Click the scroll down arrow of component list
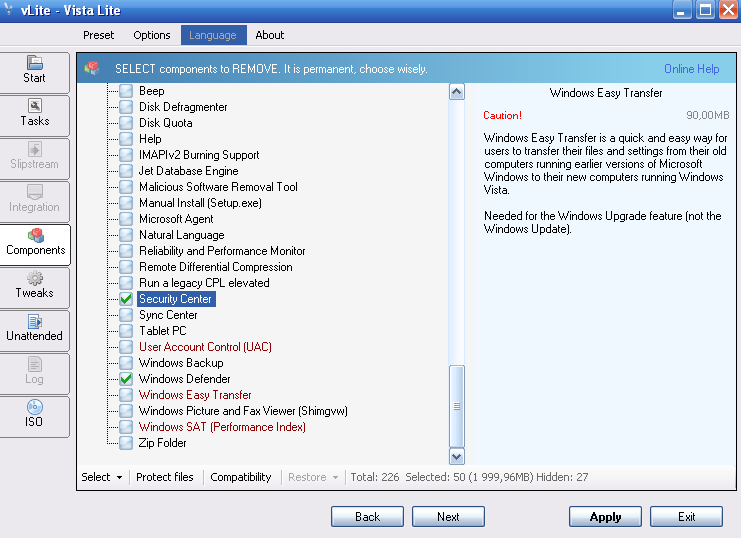Screen dimensions: 741x538 [x=457, y=457]
